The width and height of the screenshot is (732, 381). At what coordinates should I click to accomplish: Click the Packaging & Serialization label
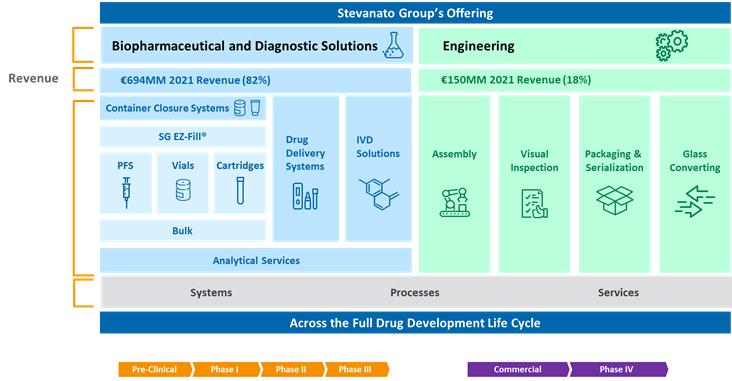point(614,161)
